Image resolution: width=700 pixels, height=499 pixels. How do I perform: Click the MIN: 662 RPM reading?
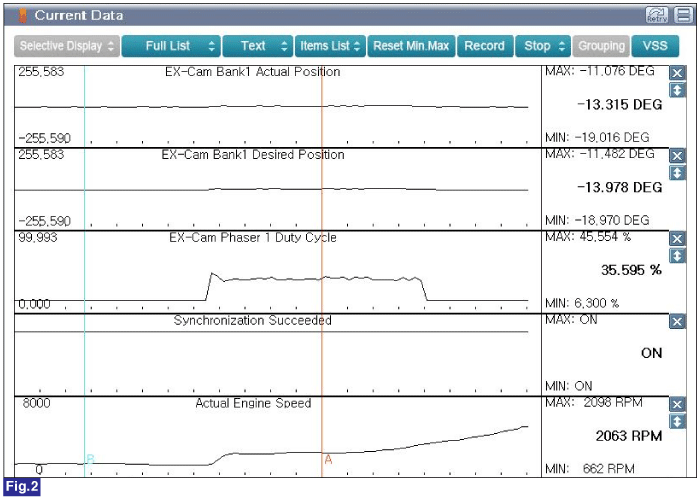pyautogui.click(x=590, y=469)
